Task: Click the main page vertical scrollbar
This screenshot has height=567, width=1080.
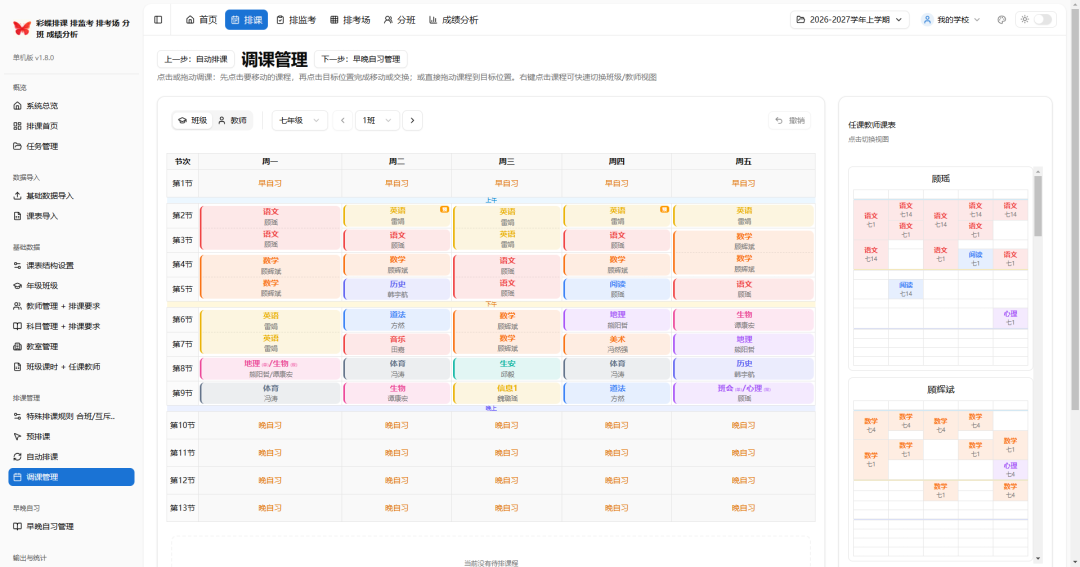Action: point(1075,207)
